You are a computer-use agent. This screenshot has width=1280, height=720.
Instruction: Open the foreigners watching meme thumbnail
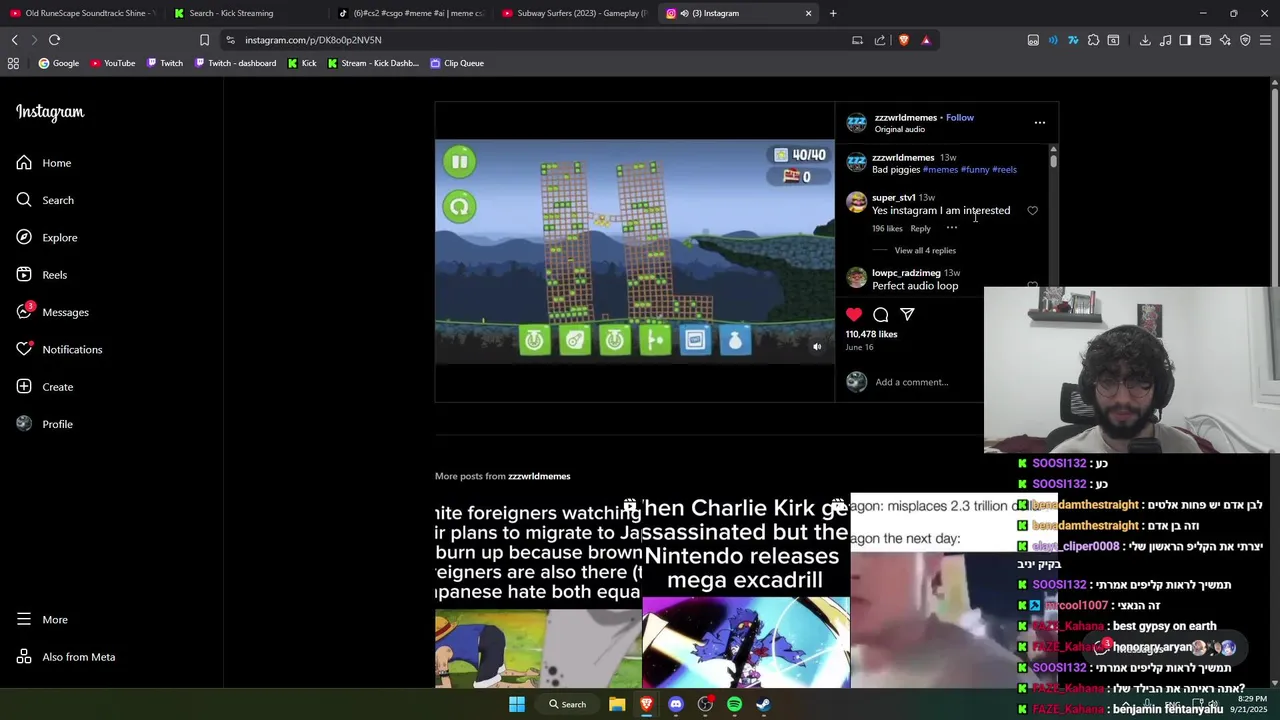(538, 592)
